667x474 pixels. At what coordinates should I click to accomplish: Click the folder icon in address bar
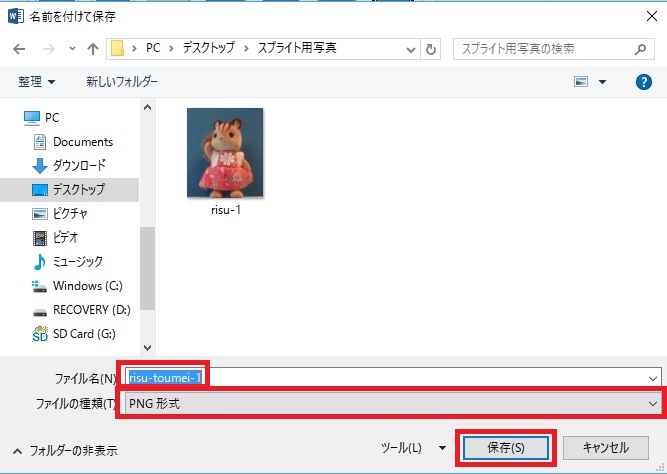point(117,49)
